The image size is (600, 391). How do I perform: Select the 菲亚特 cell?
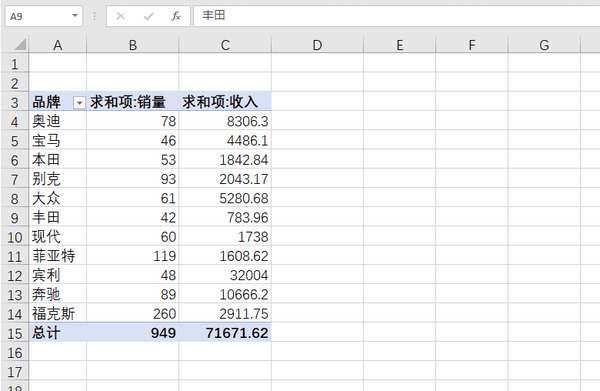58,256
